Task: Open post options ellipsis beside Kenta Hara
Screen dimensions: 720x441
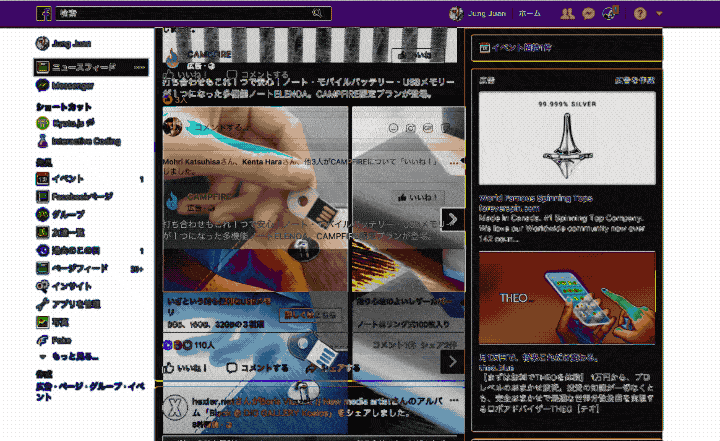Action: pyautogui.click(x=454, y=163)
